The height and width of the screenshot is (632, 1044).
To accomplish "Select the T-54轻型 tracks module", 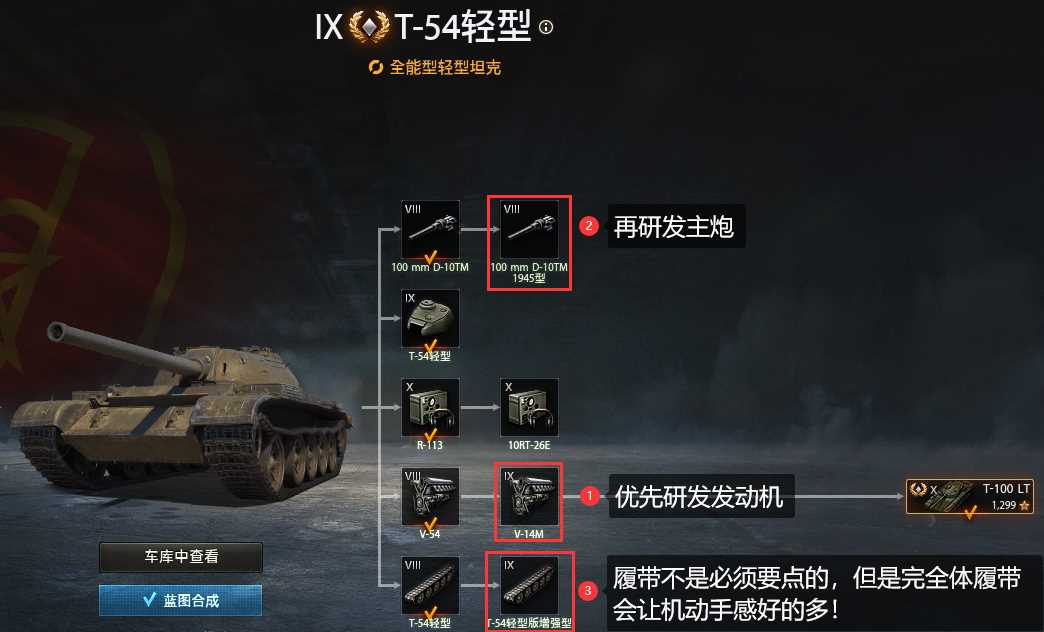I will 430,585.
